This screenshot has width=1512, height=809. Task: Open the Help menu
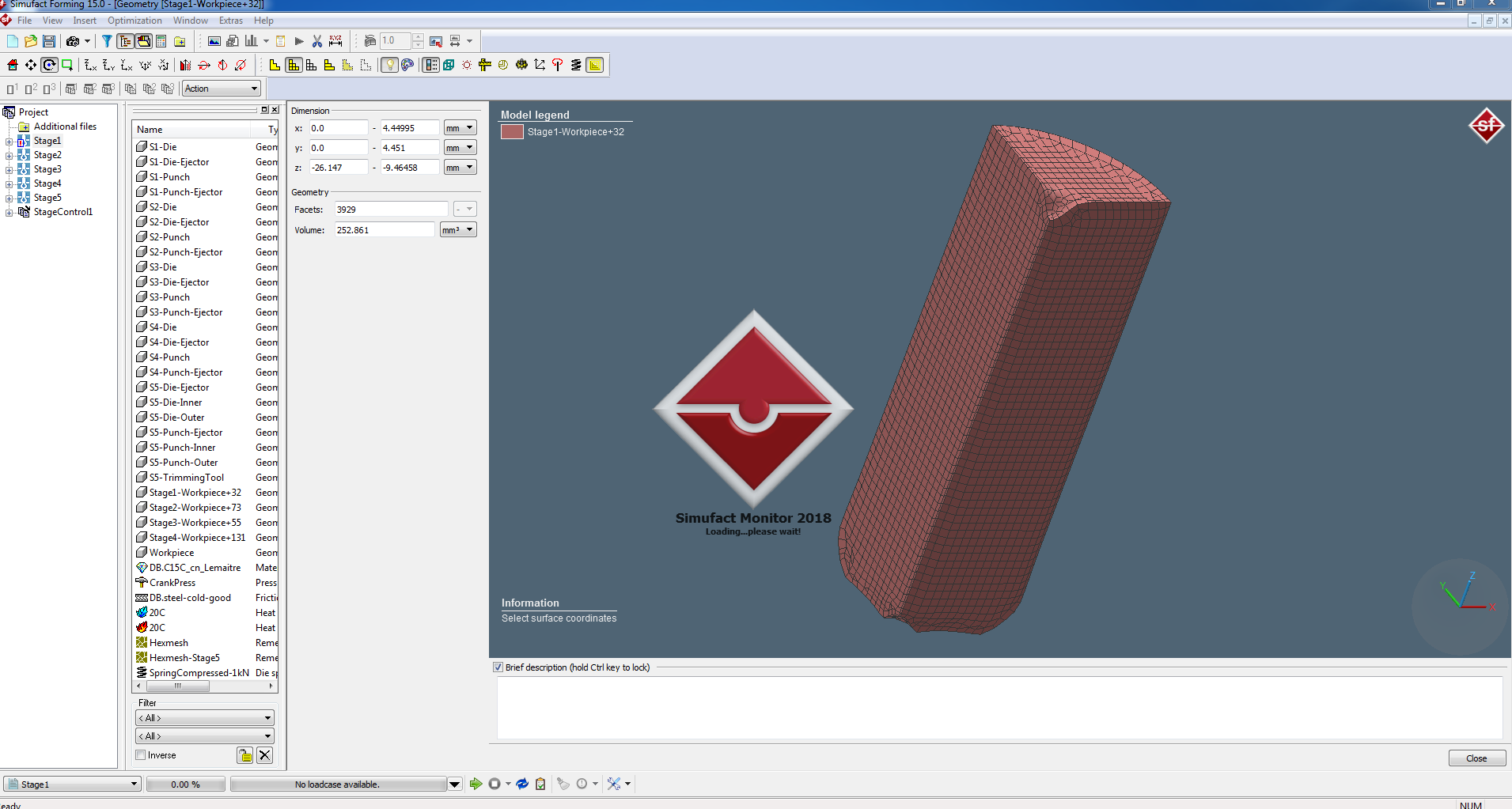click(x=263, y=21)
